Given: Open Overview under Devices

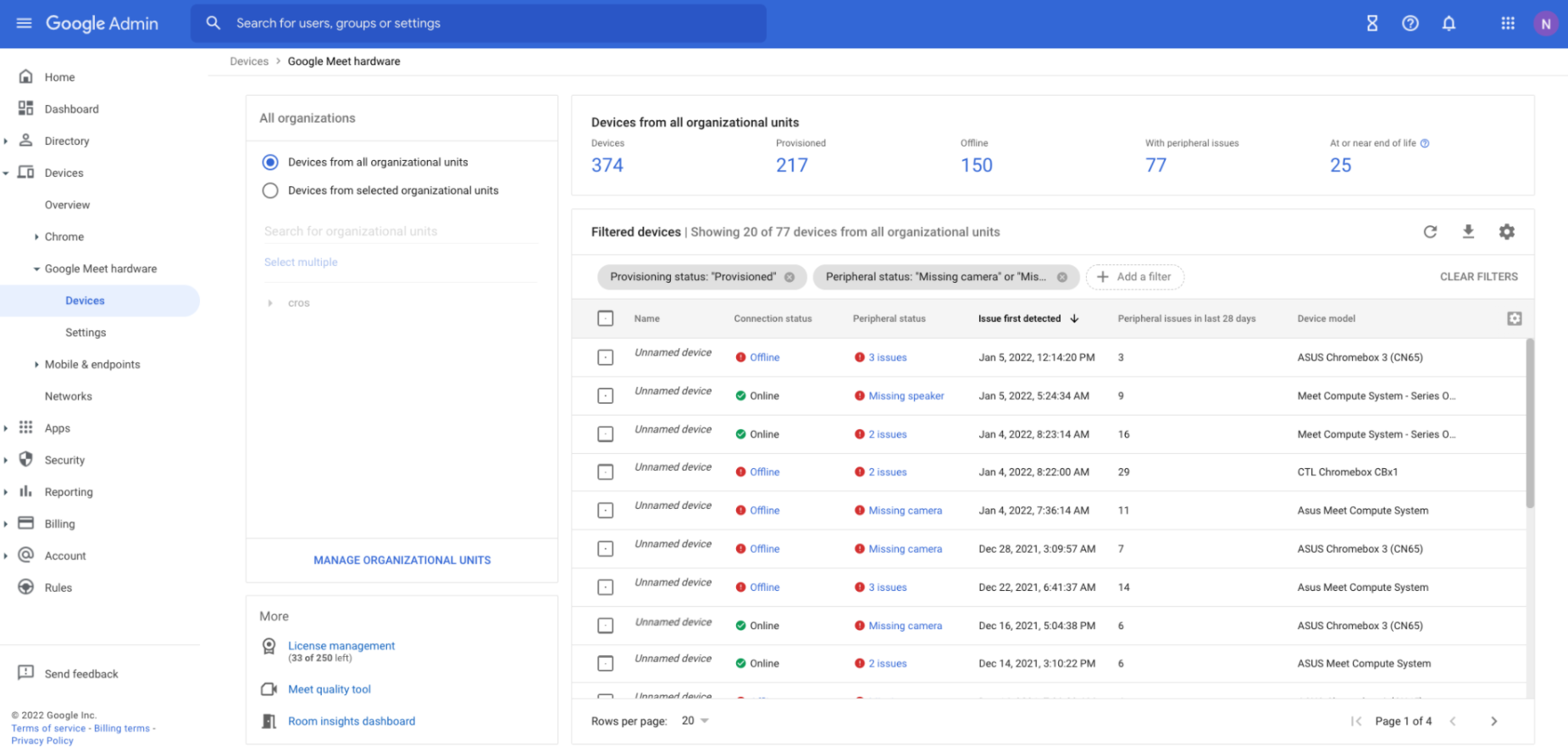Looking at the screenshot, I should pyautogui.click(x=67, y=205).
